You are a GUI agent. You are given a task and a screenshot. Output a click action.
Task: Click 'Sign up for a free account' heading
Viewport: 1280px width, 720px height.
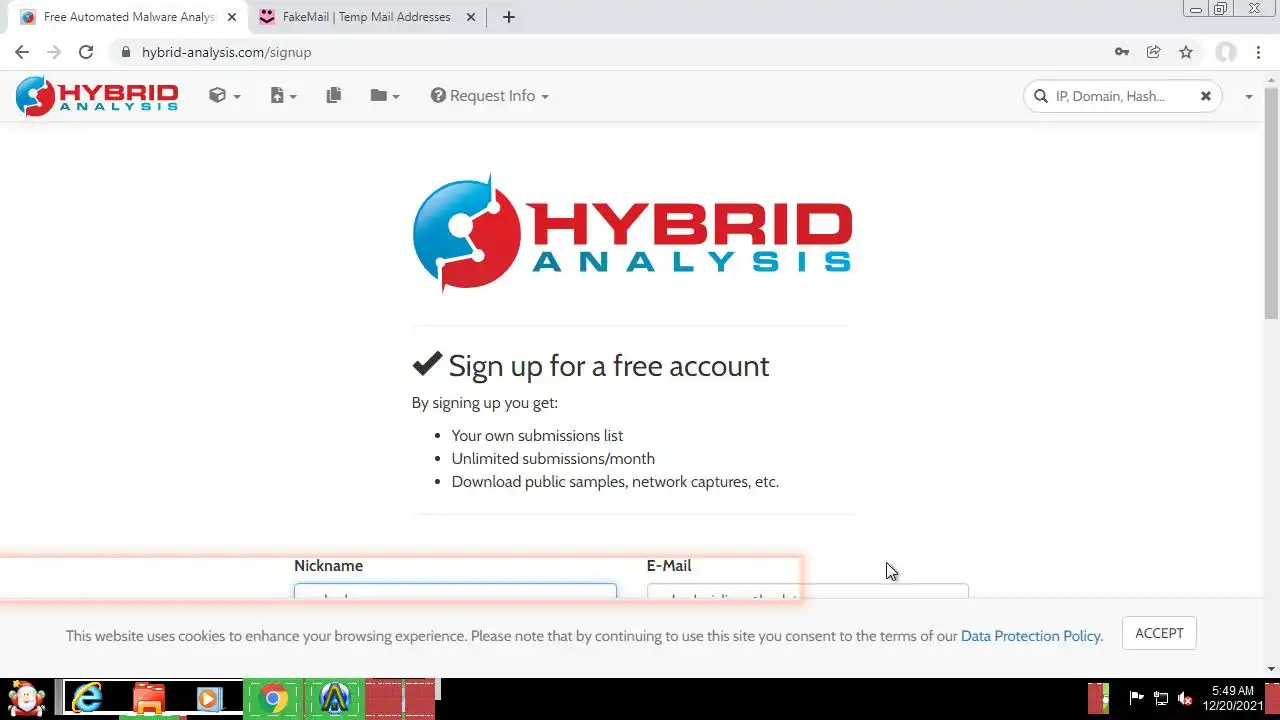(x=609, y=366)
